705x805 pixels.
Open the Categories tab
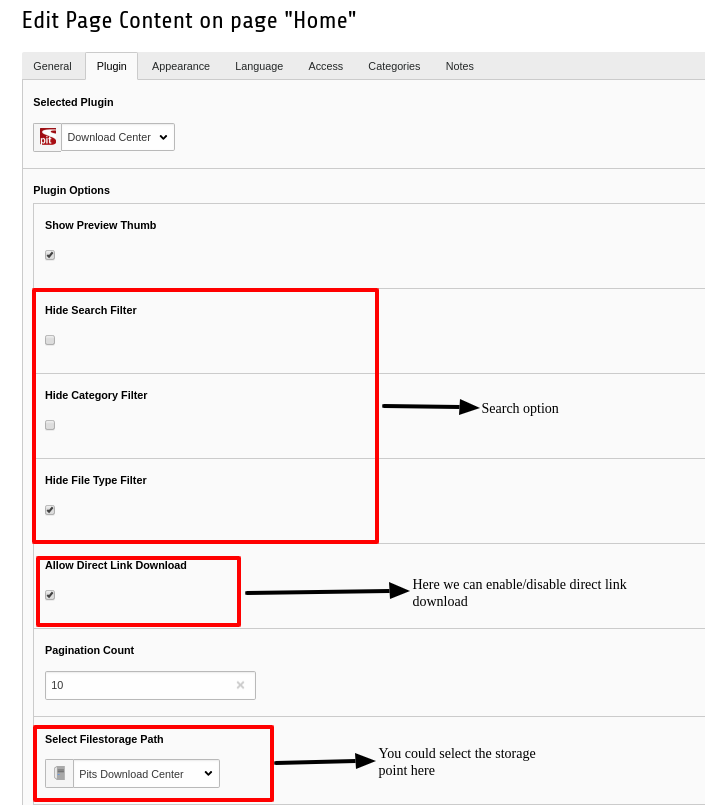click(394, 66)
